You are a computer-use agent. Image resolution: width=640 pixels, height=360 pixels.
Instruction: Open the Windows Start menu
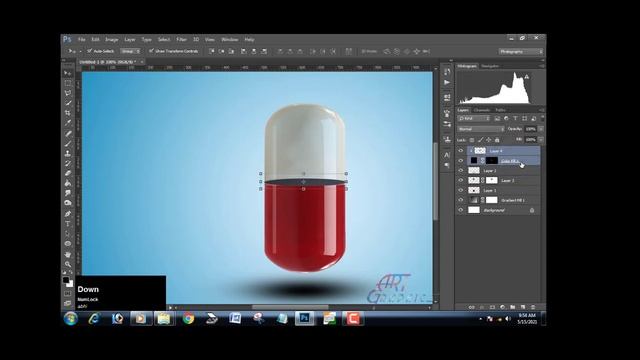click(x=71, y=319)
